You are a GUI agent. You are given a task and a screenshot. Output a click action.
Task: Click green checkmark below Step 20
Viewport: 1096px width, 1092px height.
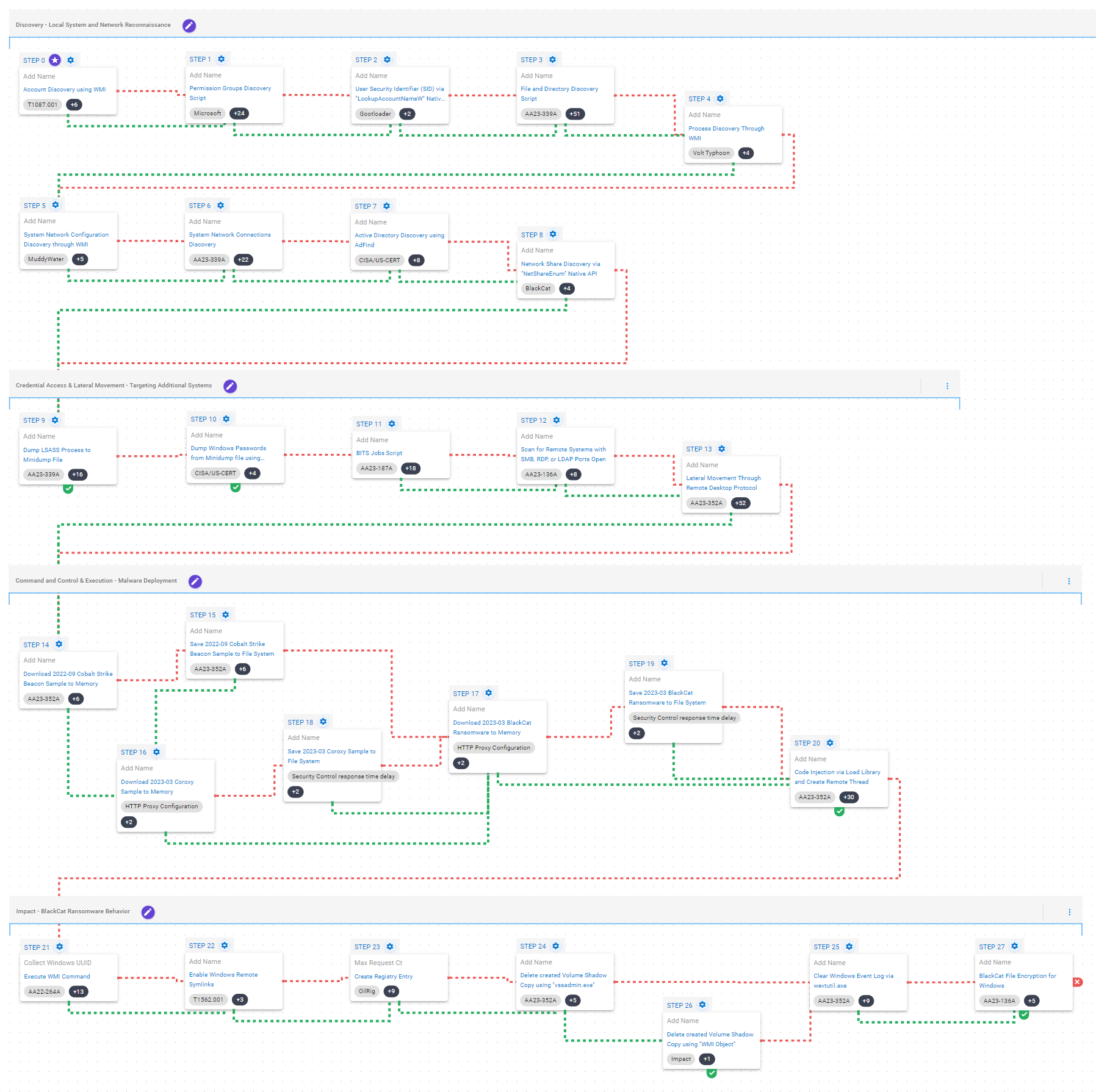839,811
